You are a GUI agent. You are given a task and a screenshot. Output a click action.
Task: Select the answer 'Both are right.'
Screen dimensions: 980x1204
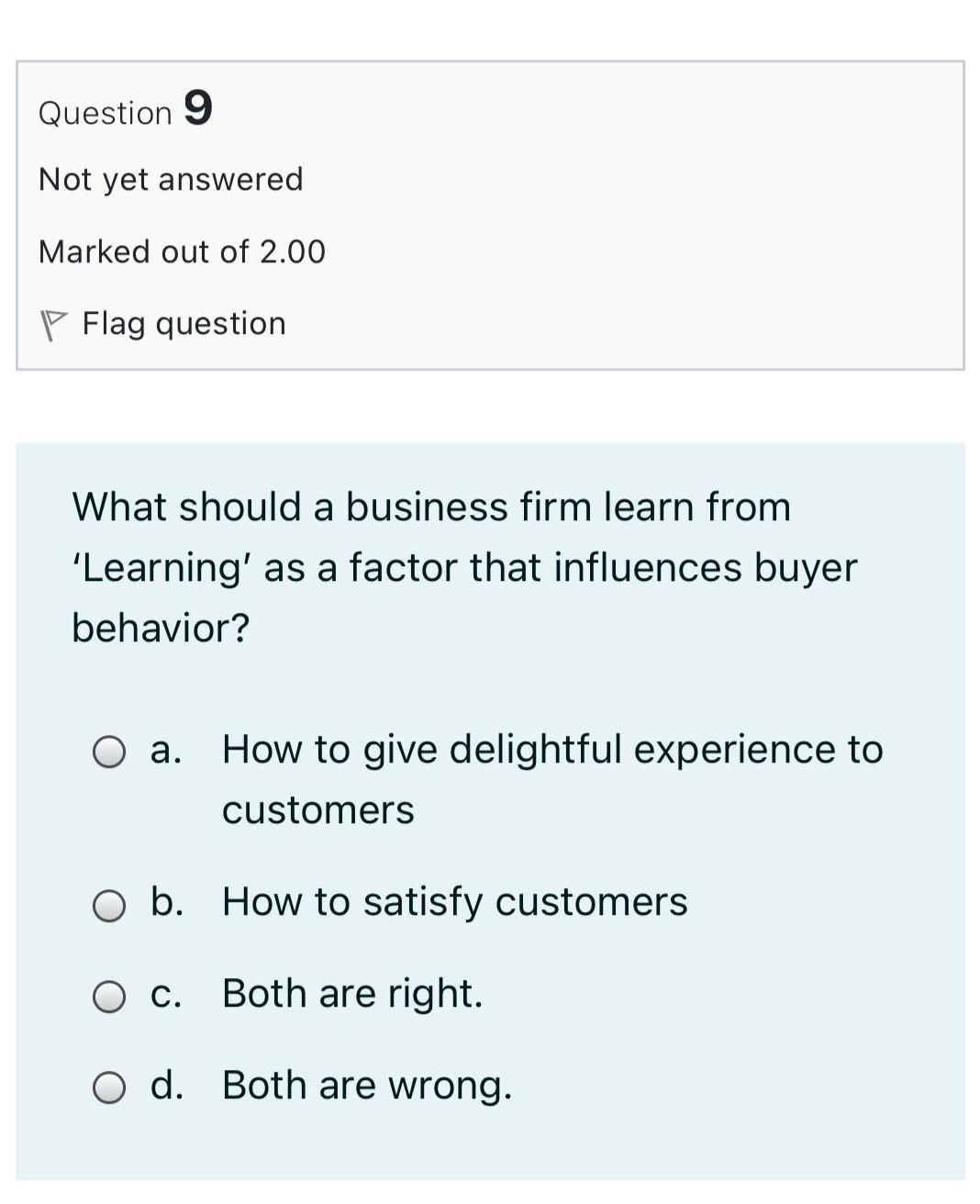[352, 995]
